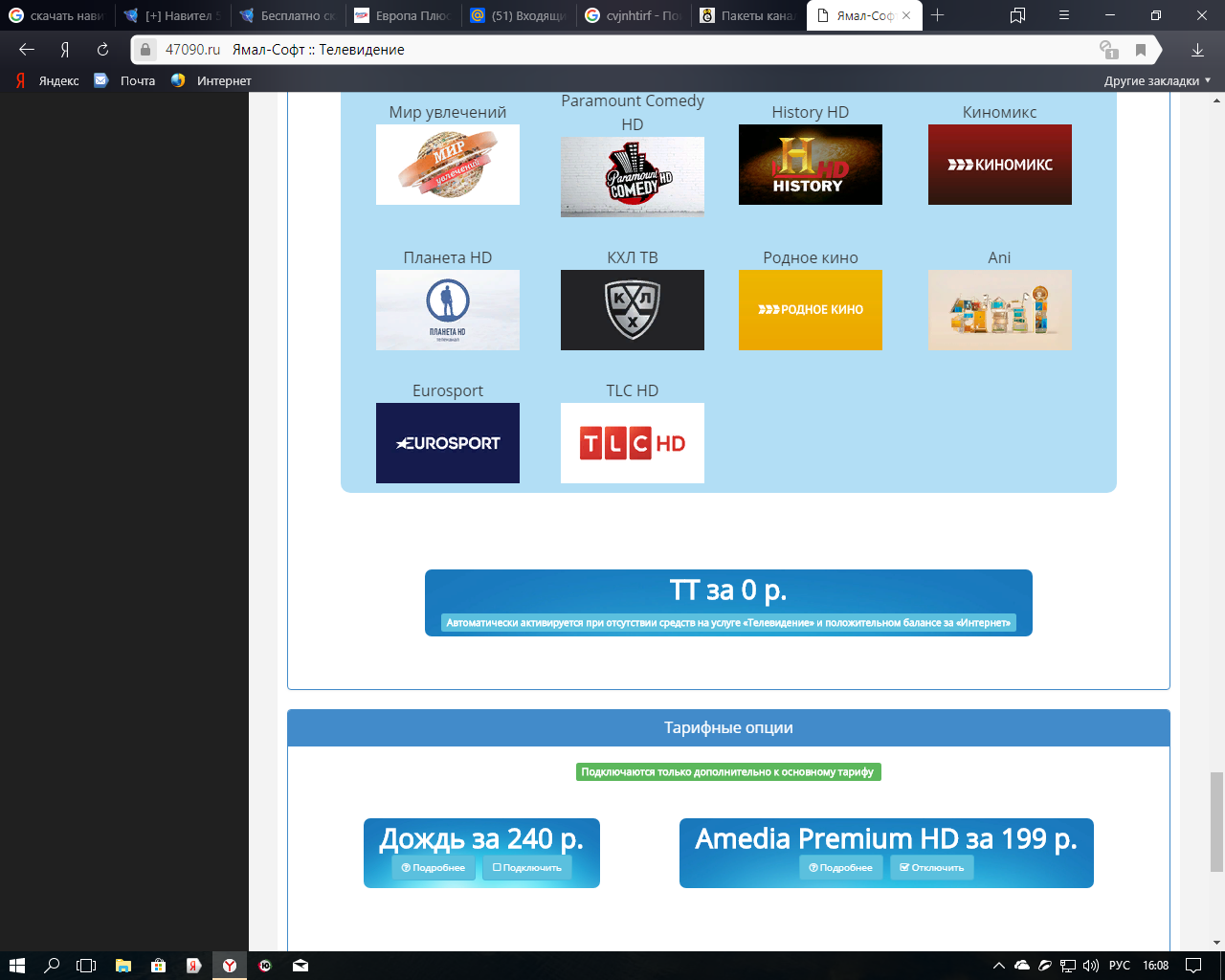Open the Windows Start menu

pyautogui.click(x=16, y=966)
